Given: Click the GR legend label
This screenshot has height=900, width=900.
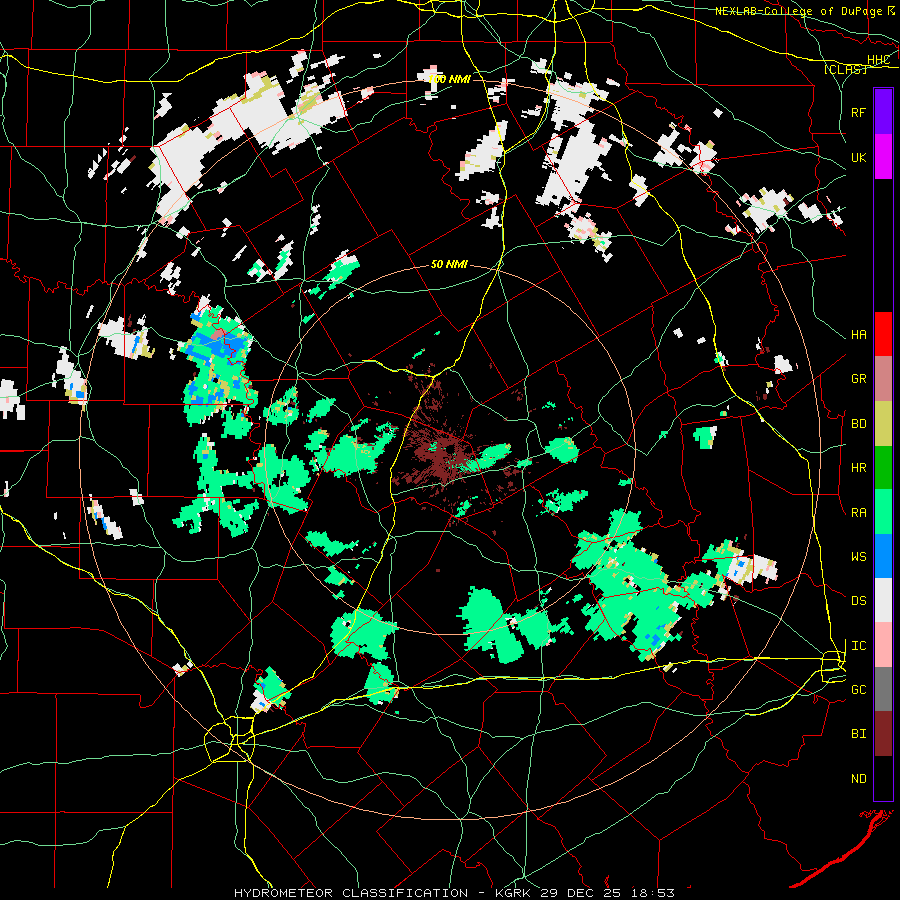Looking at the screenshot, I should [859, 379].
